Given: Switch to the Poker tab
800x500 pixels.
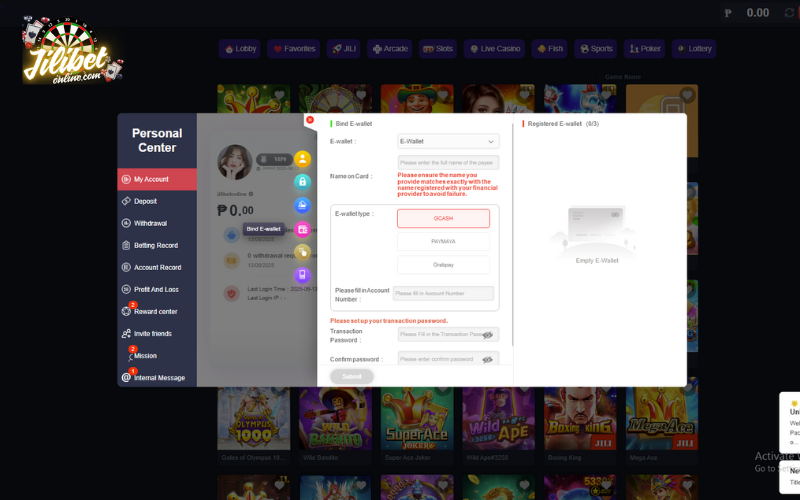Looking at the screenshot, I should [x=644, y=49].
